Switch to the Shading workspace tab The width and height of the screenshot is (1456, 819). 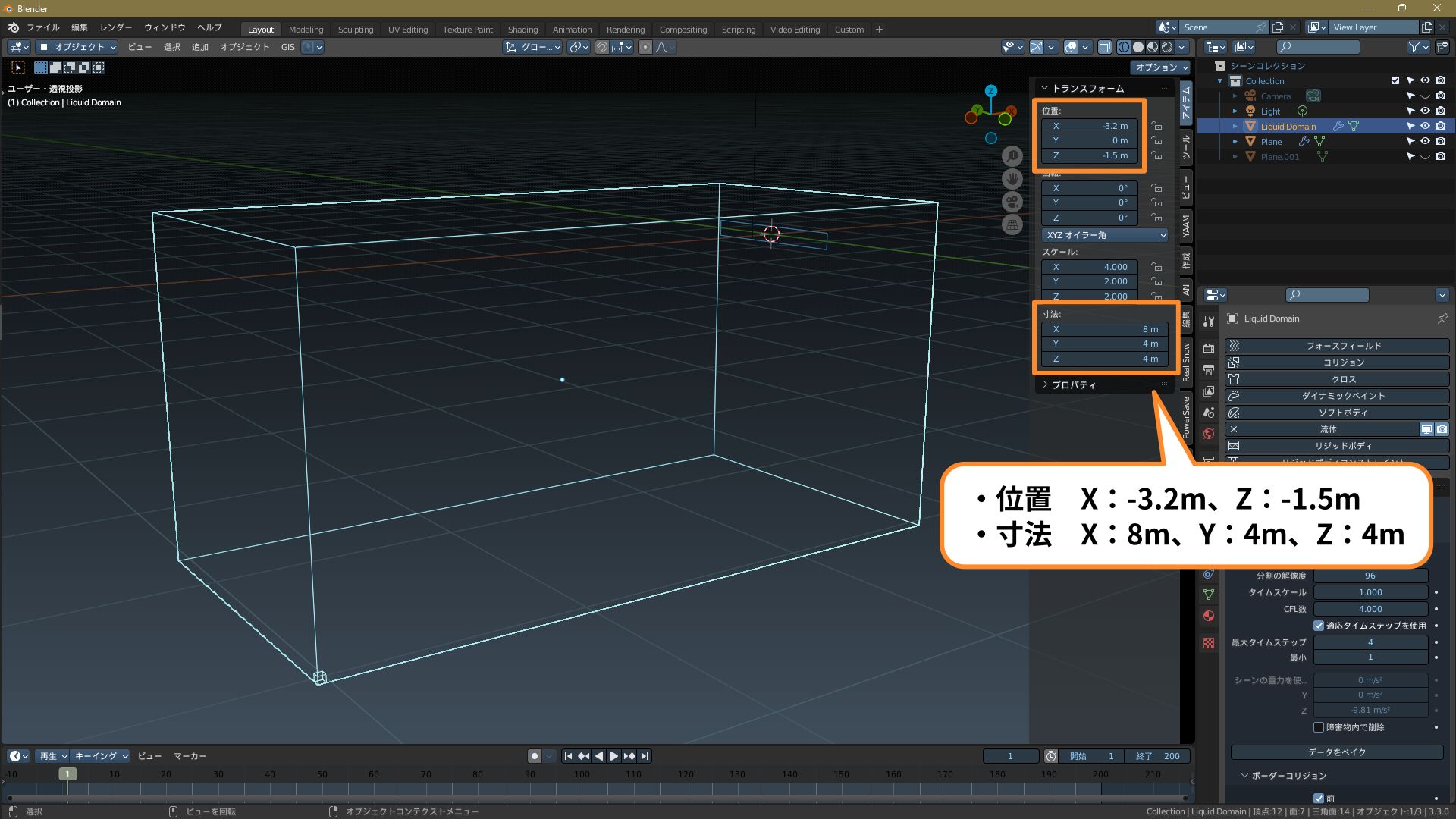522,30
